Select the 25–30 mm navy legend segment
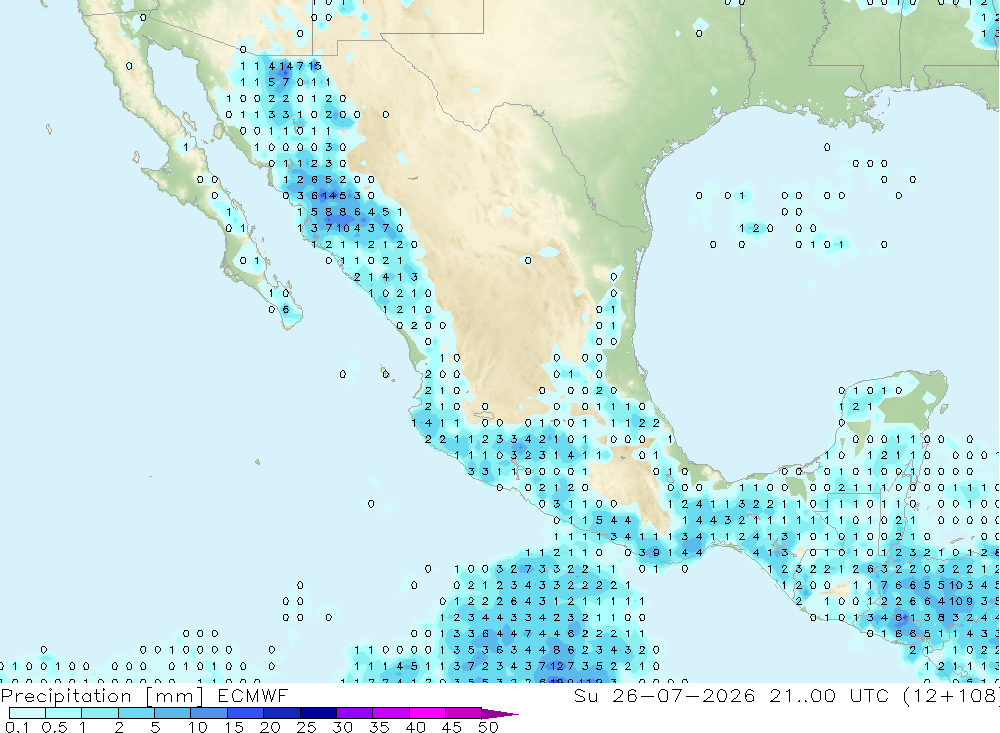 click(x=318, y=713)
